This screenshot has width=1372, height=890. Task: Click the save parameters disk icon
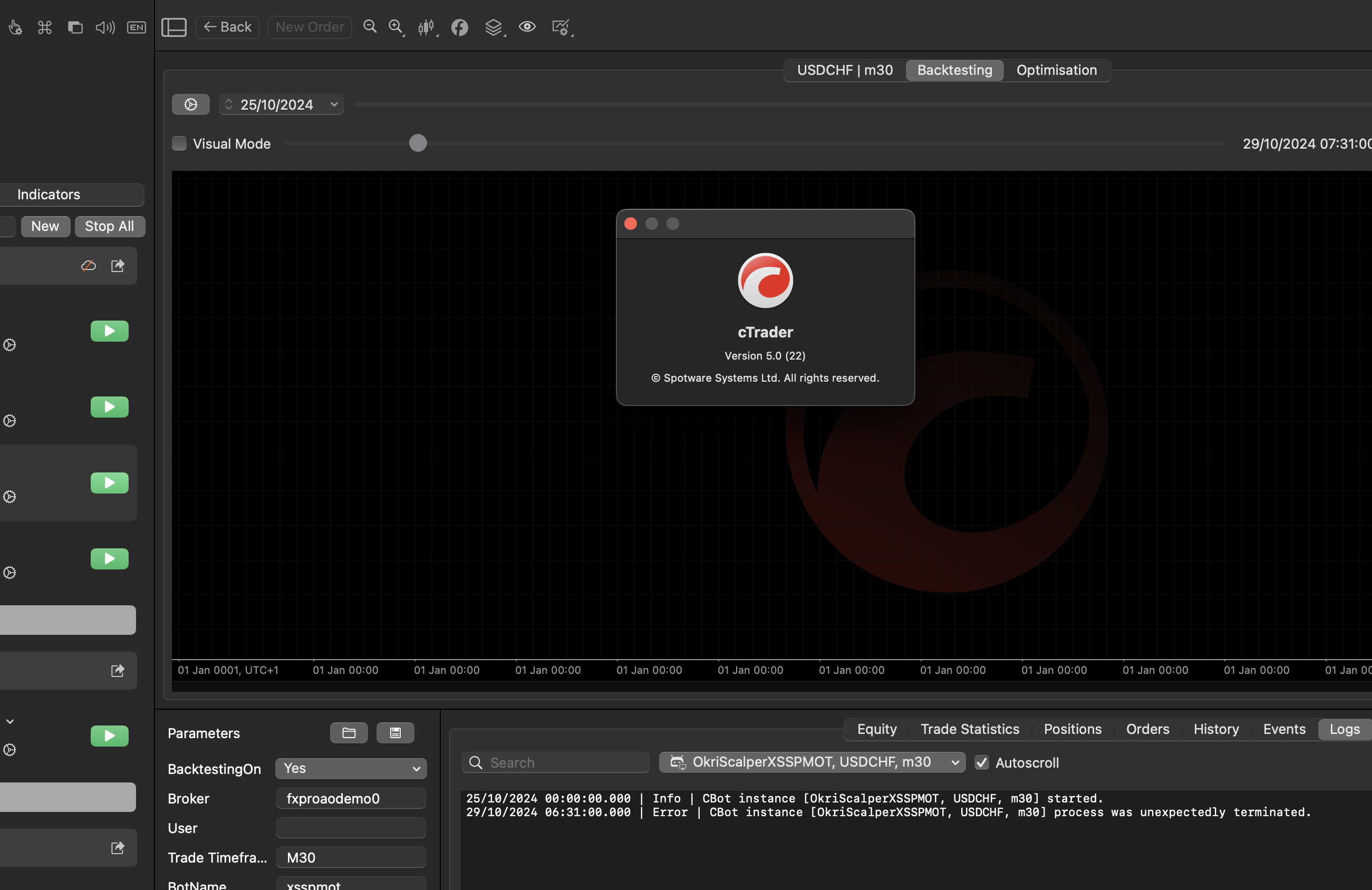click(395, 733)
